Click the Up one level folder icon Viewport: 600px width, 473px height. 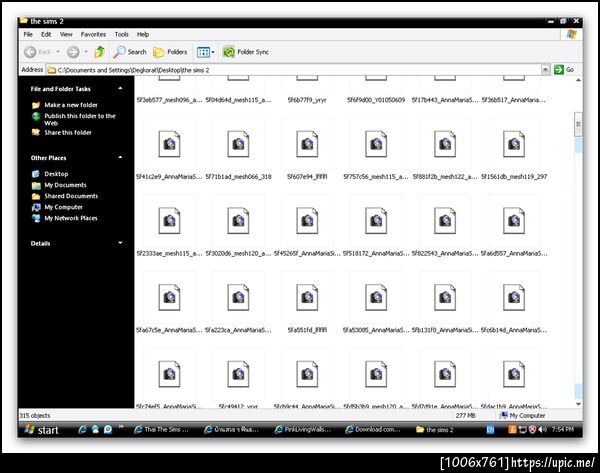(x=99, y=52)
